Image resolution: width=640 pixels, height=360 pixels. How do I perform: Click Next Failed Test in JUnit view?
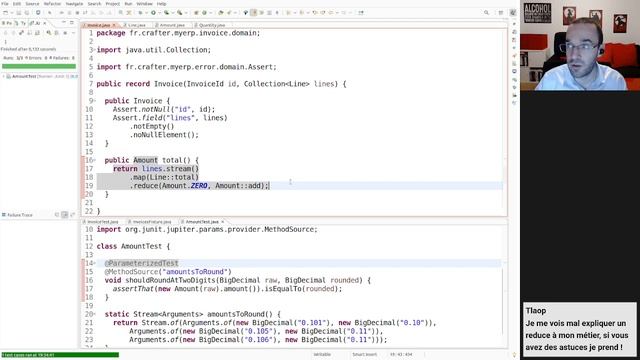(5, 33)
